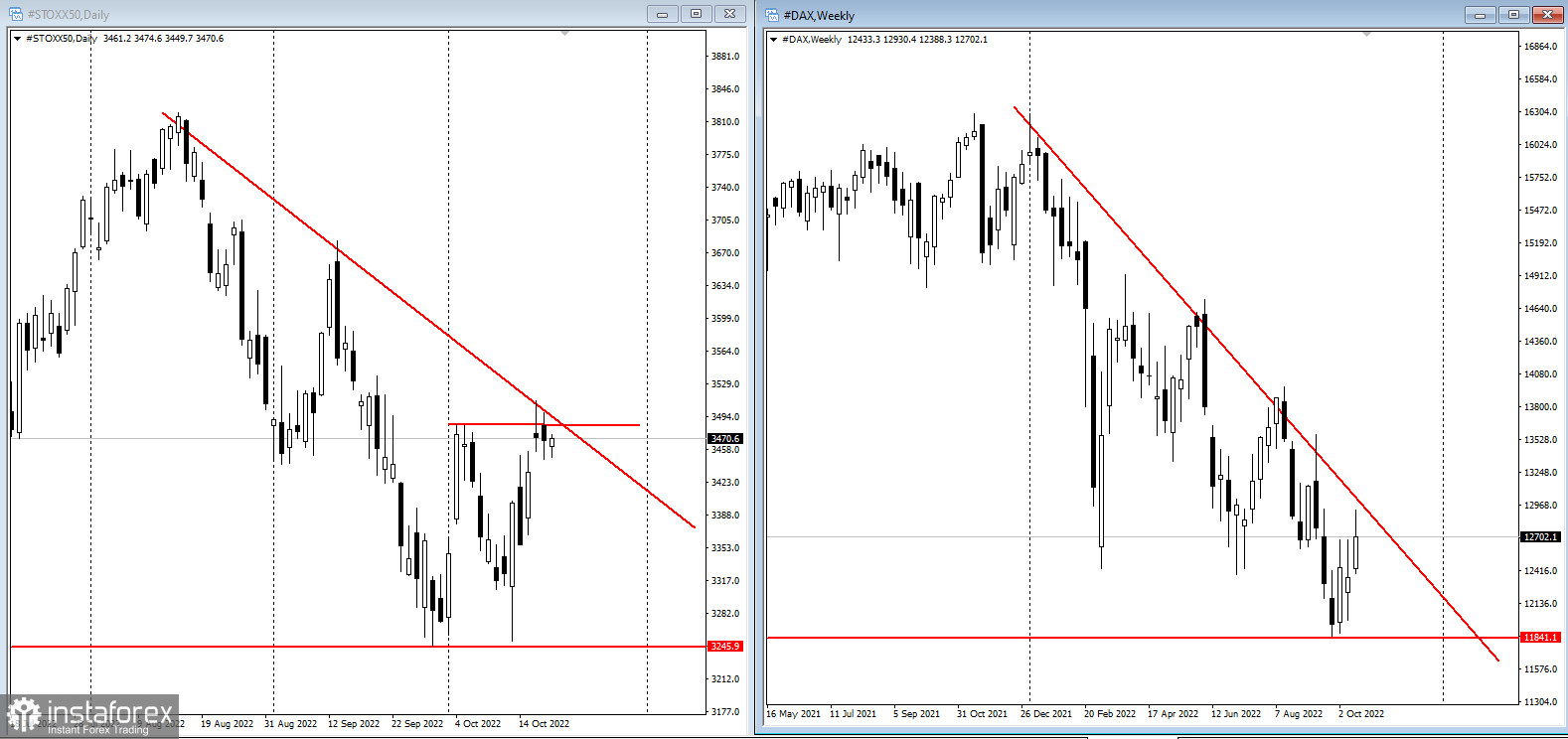
Task: Click the 3529.0 price scale label
Action: 725,384
